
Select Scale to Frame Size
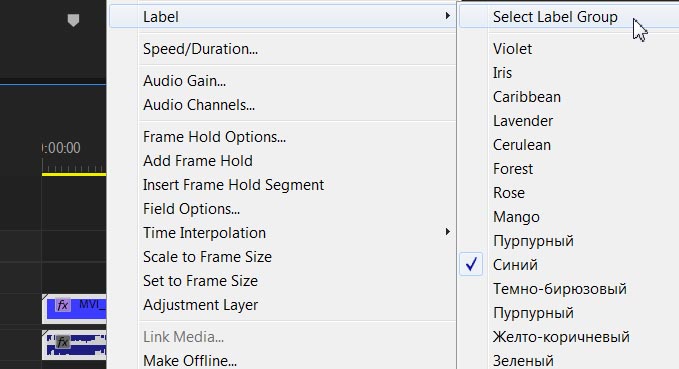[207, 257]
